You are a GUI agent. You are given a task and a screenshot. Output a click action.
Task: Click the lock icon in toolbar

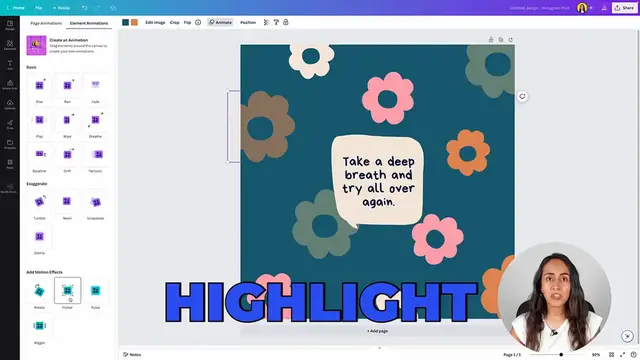pos(286,22)
